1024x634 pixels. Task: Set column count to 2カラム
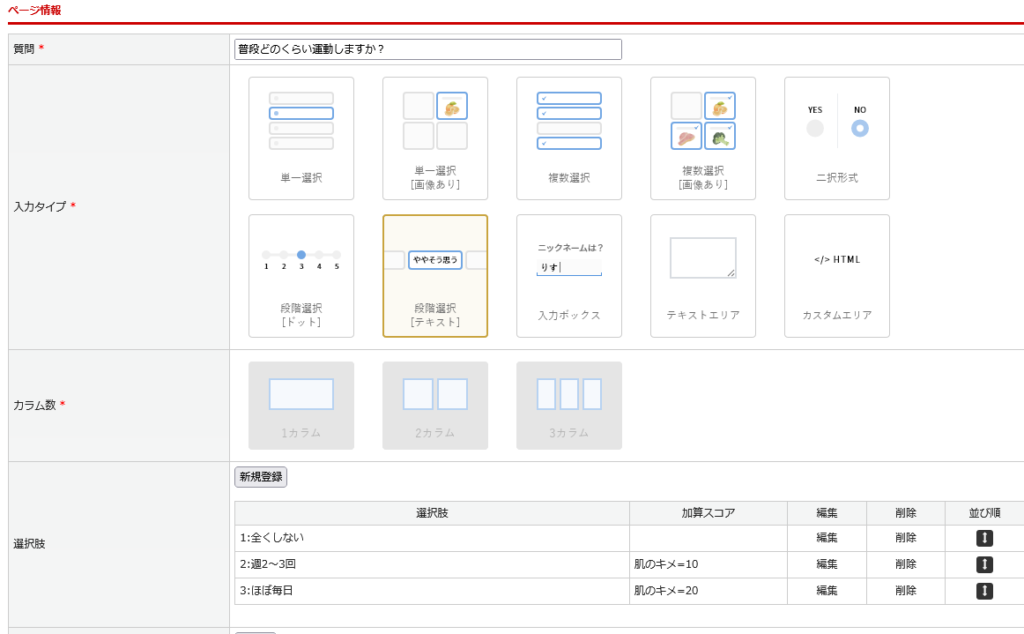(435, 405)
